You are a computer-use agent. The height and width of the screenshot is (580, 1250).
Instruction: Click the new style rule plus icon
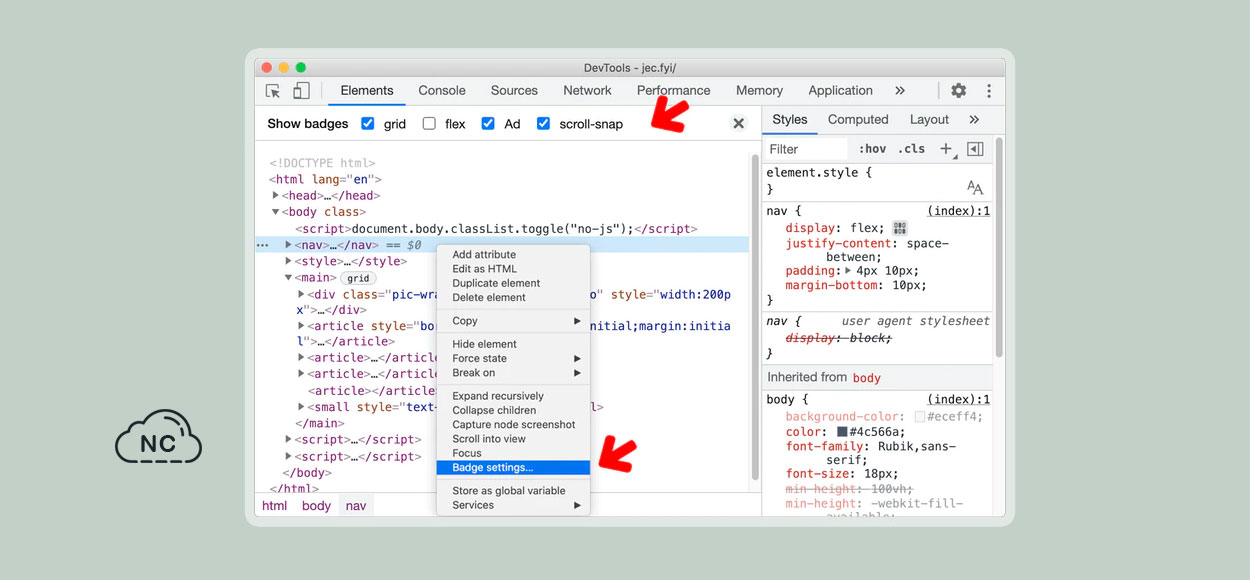click(946, 149)
